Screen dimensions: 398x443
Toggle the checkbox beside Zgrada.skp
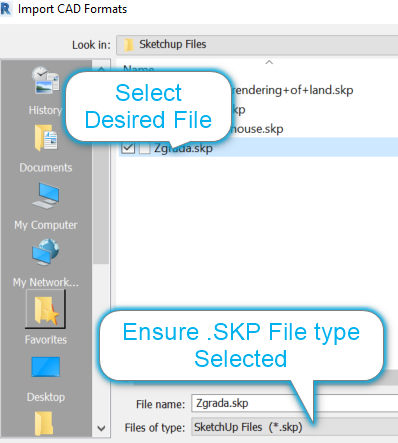click(128, 148)
